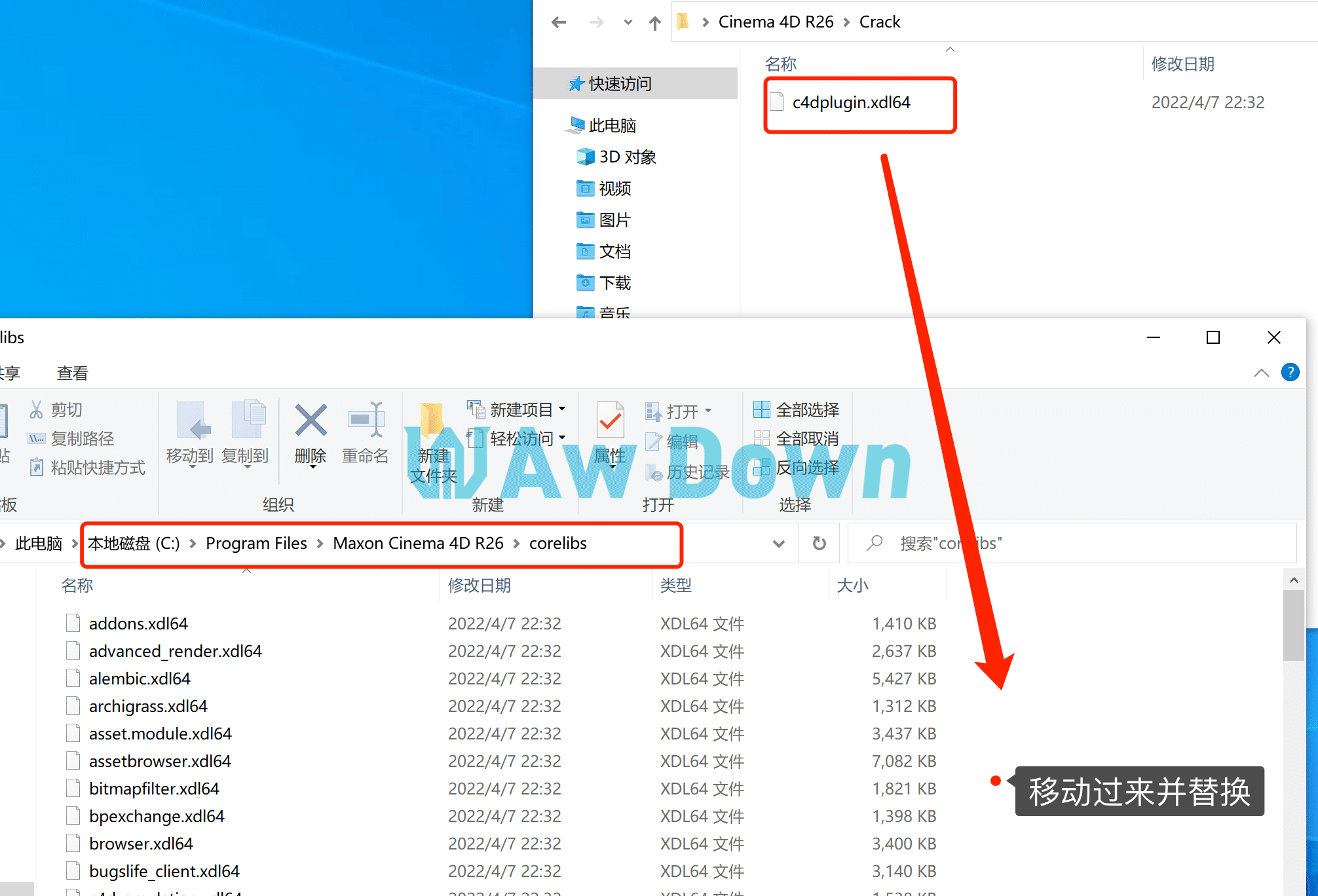Click Invert selection (反向选择) option
The width and height of the screenshot is (1318, 896).
[x=797, y=468]
